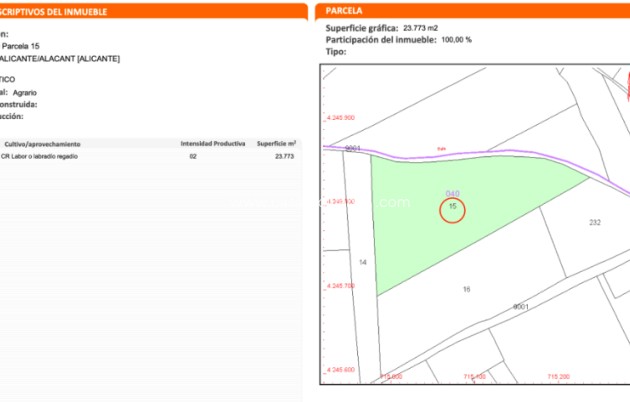Select the CR Labor o labradío regadío row
Screen dimensions: 630x402
40,157
